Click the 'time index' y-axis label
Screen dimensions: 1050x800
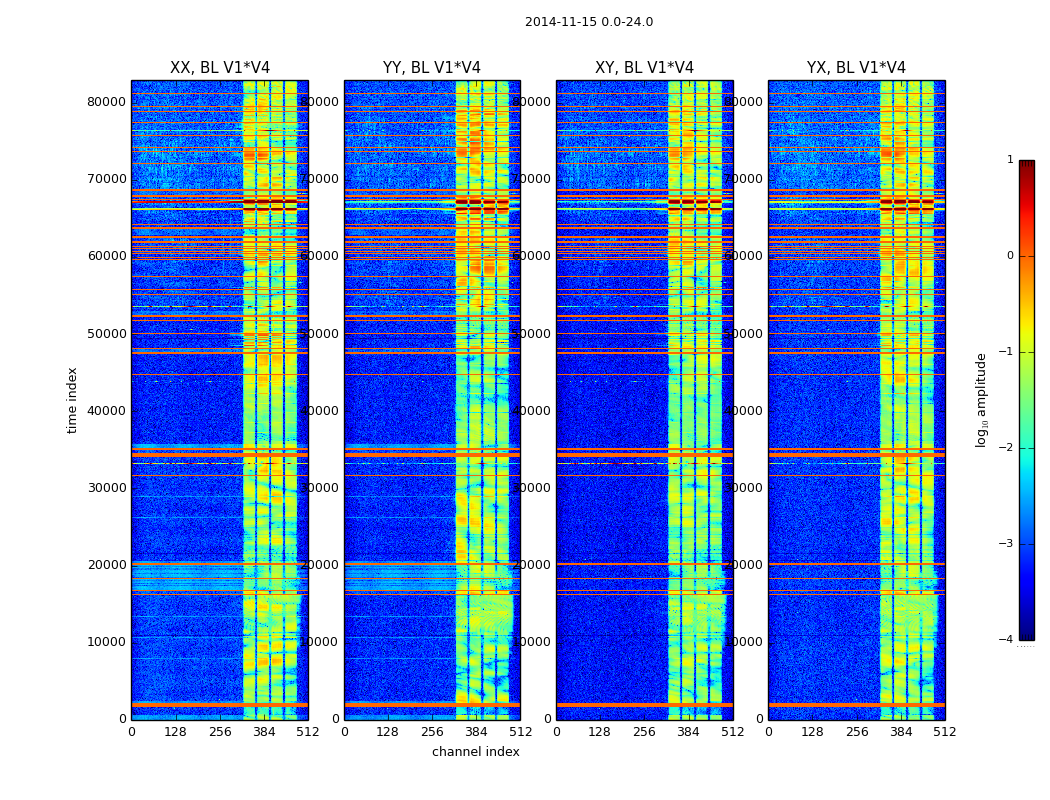click(72, 400)
